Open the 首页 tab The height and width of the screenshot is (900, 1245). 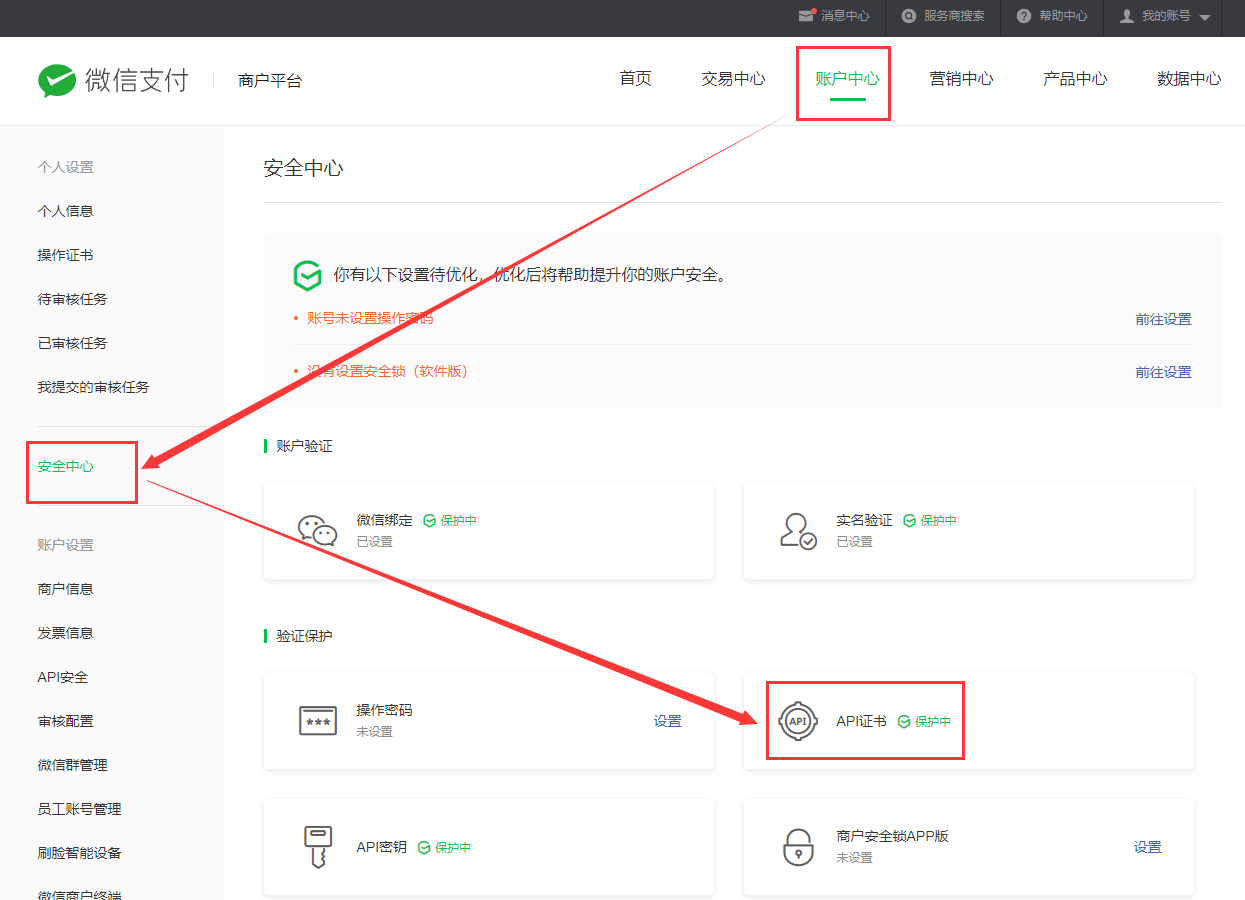(636, 79)
